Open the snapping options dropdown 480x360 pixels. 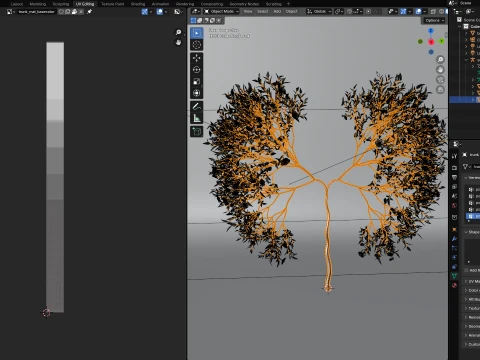(357, 12)
